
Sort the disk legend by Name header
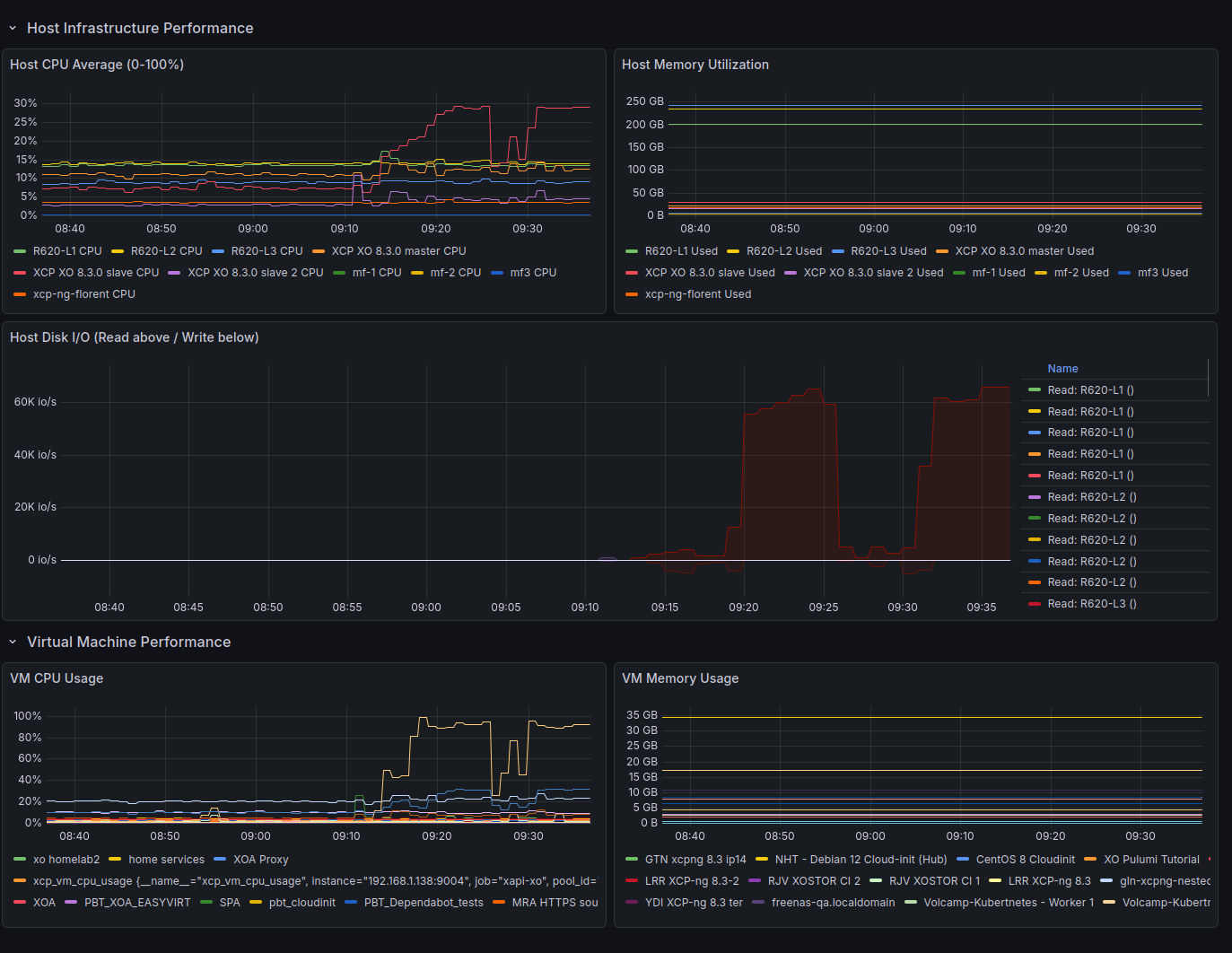(1062, 369)
